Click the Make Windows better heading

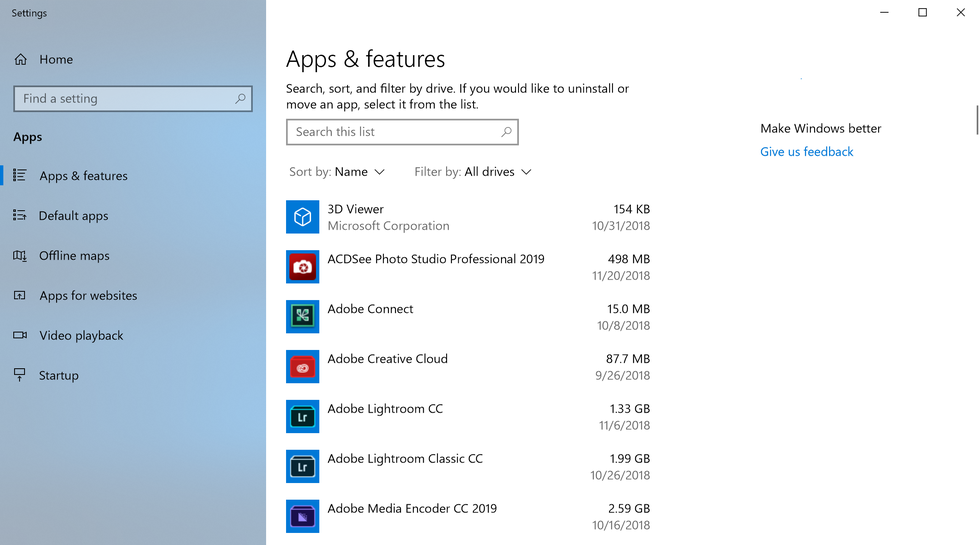[x=821, y=129]
